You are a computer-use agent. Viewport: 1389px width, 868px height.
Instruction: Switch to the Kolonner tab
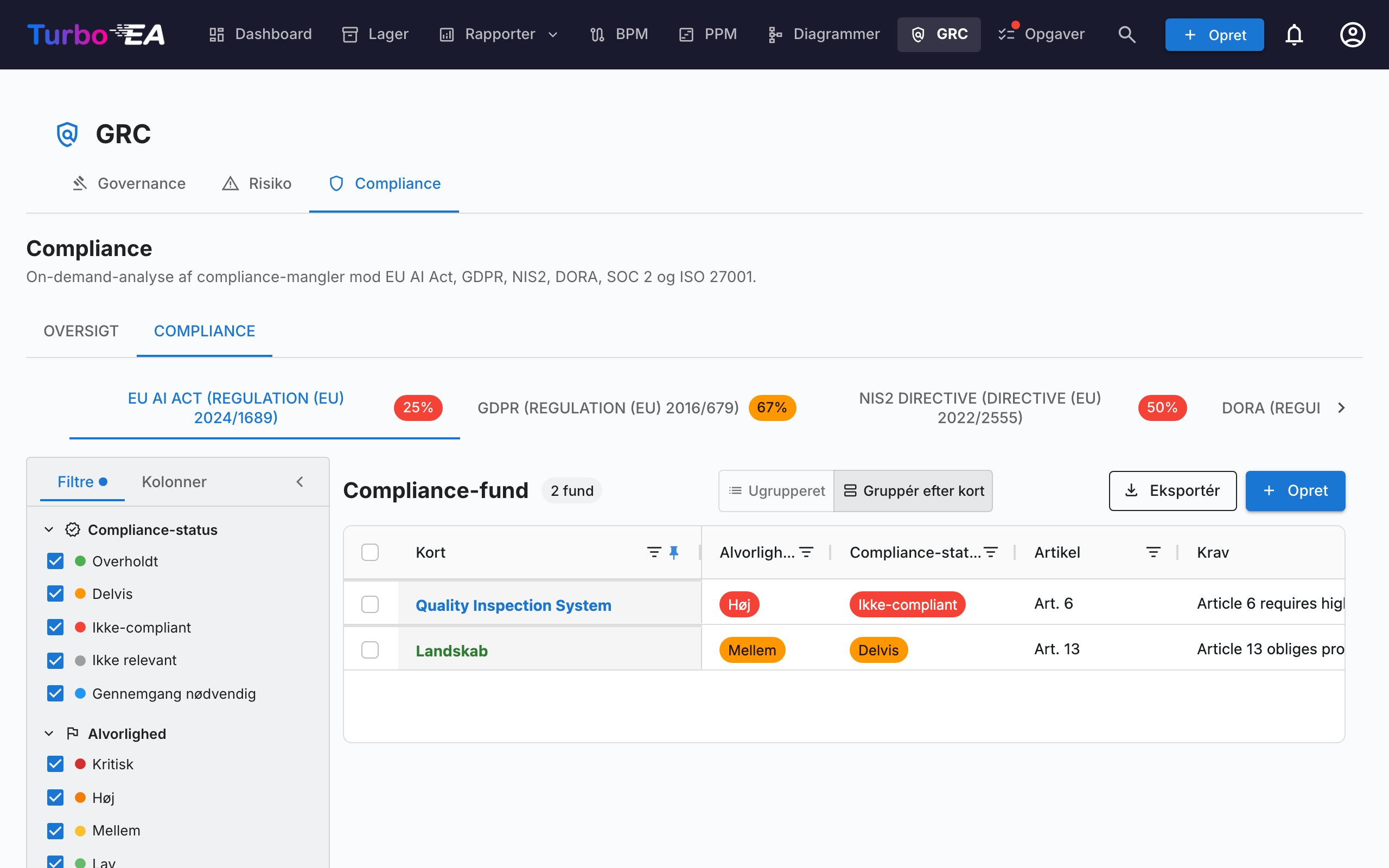pyautogui.click(x=174, y=482)
